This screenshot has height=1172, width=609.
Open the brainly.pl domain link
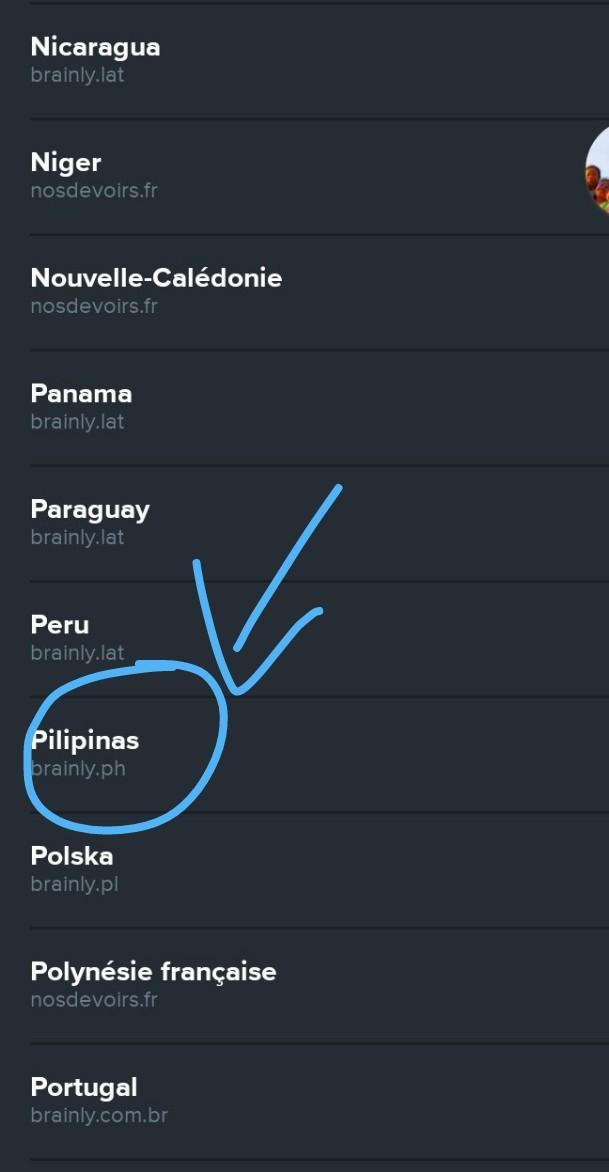[75, 884]
